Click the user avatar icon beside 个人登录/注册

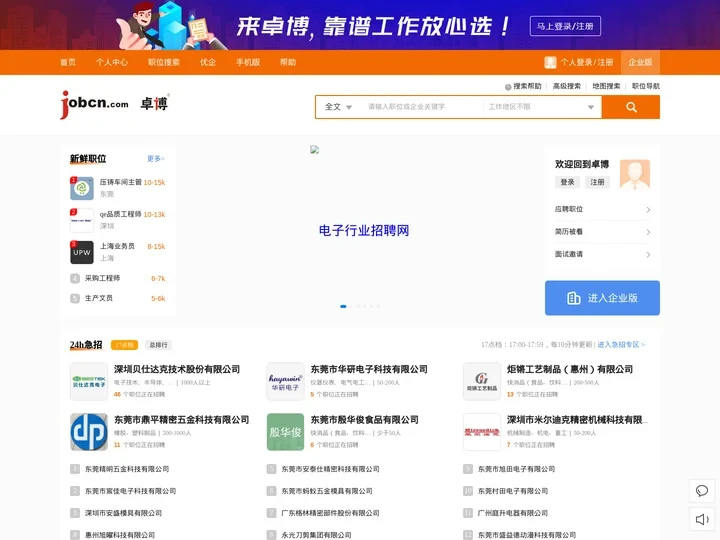550,62
